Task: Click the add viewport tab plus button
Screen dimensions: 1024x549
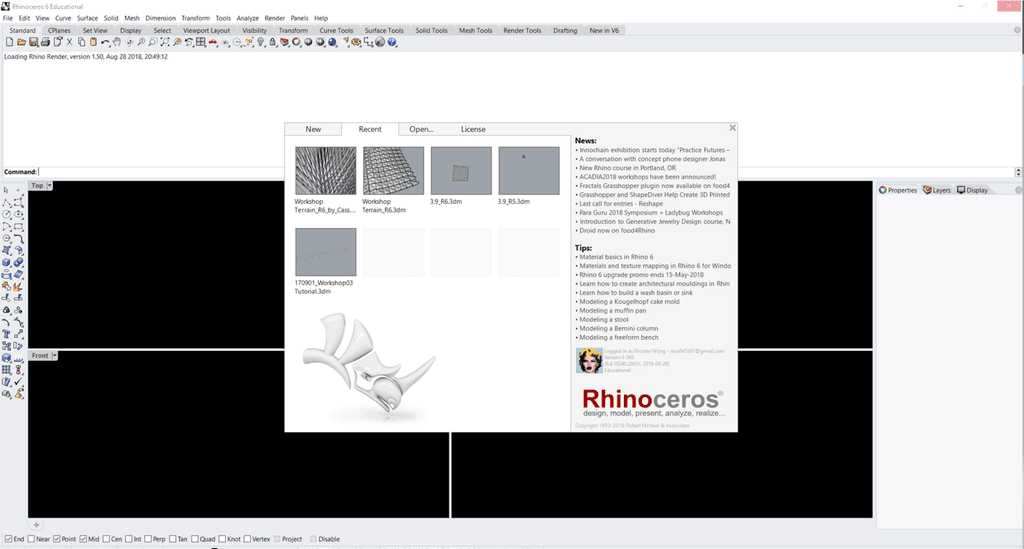Action: click(x=37, y=525)
